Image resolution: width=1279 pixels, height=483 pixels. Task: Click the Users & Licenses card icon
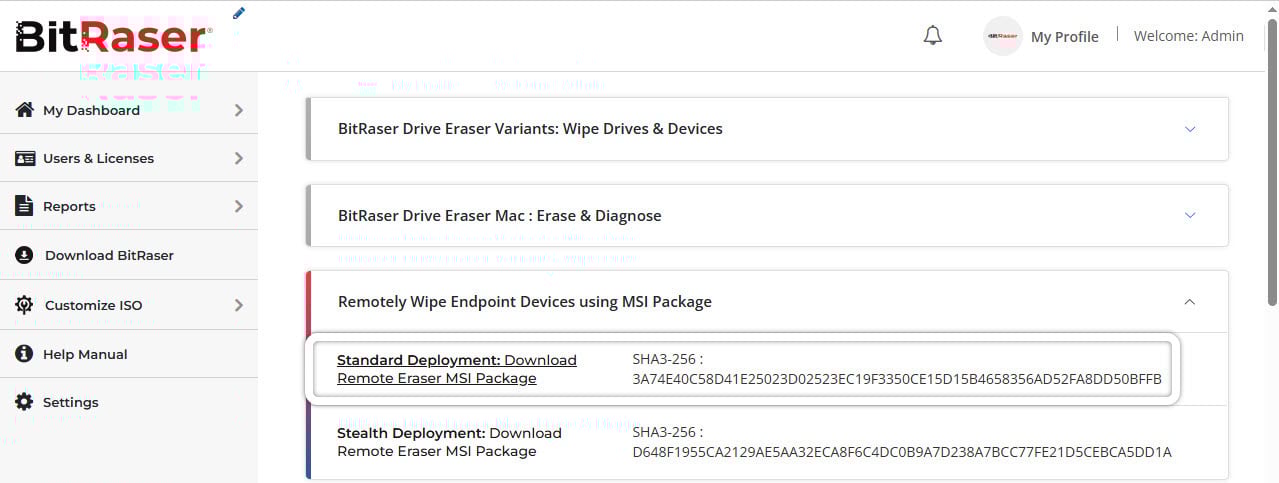(x=25, y=158)
